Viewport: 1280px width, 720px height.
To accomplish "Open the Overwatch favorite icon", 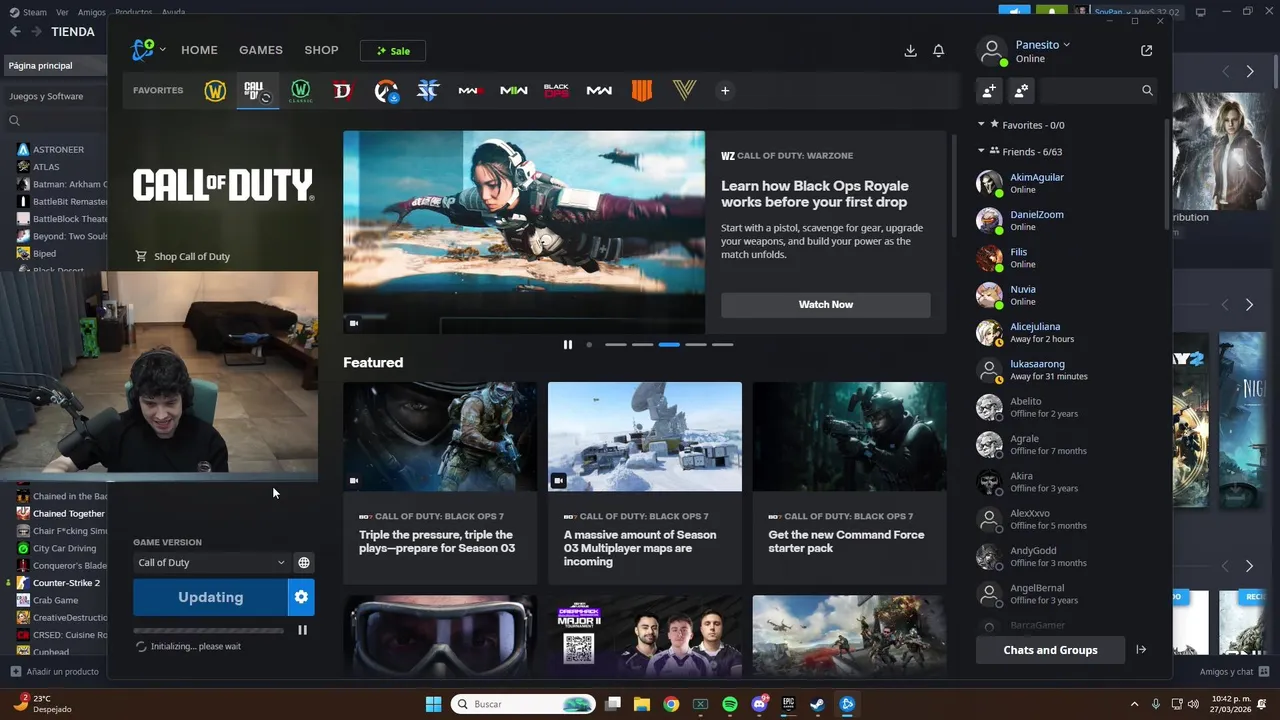I will pyautogui.click(x=386, y=91).
